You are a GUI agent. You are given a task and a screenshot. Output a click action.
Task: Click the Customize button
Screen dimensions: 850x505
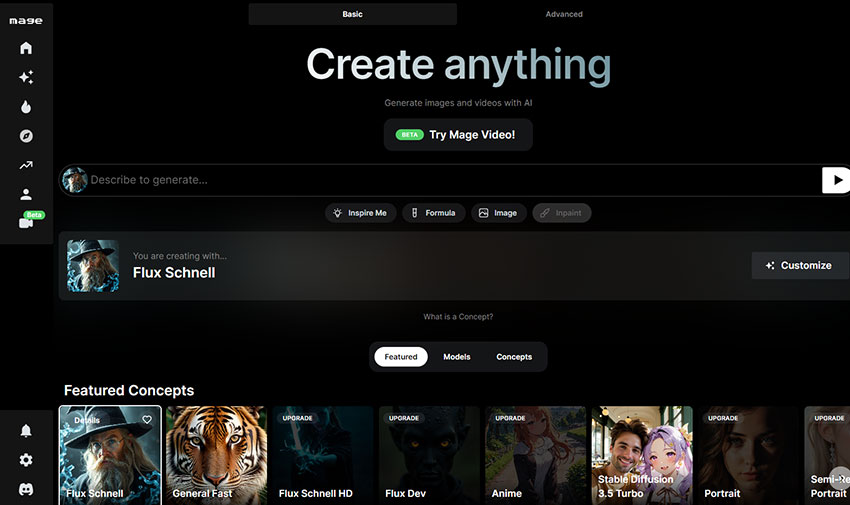799,266
